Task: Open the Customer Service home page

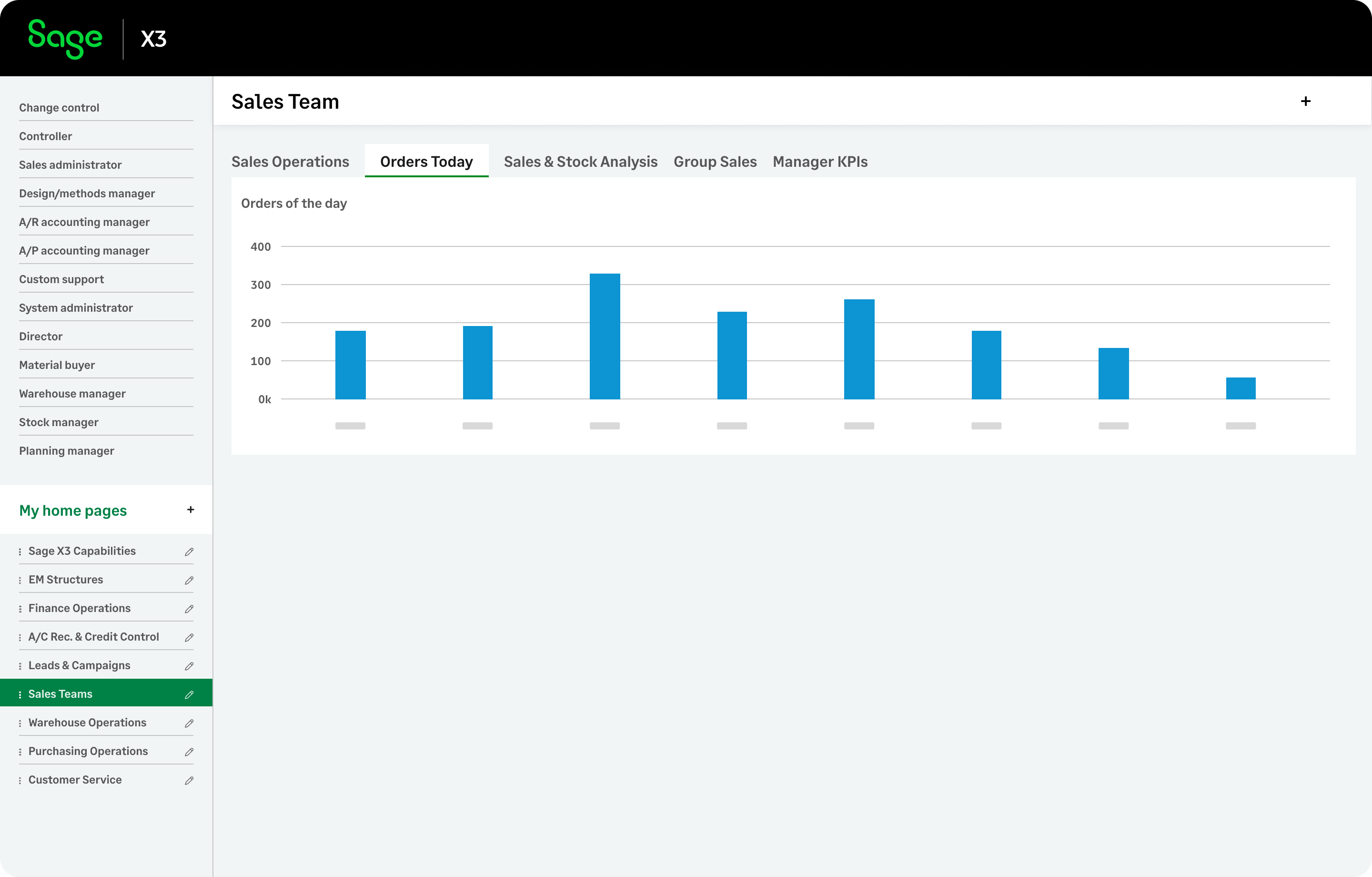Action: click(75, 779)
